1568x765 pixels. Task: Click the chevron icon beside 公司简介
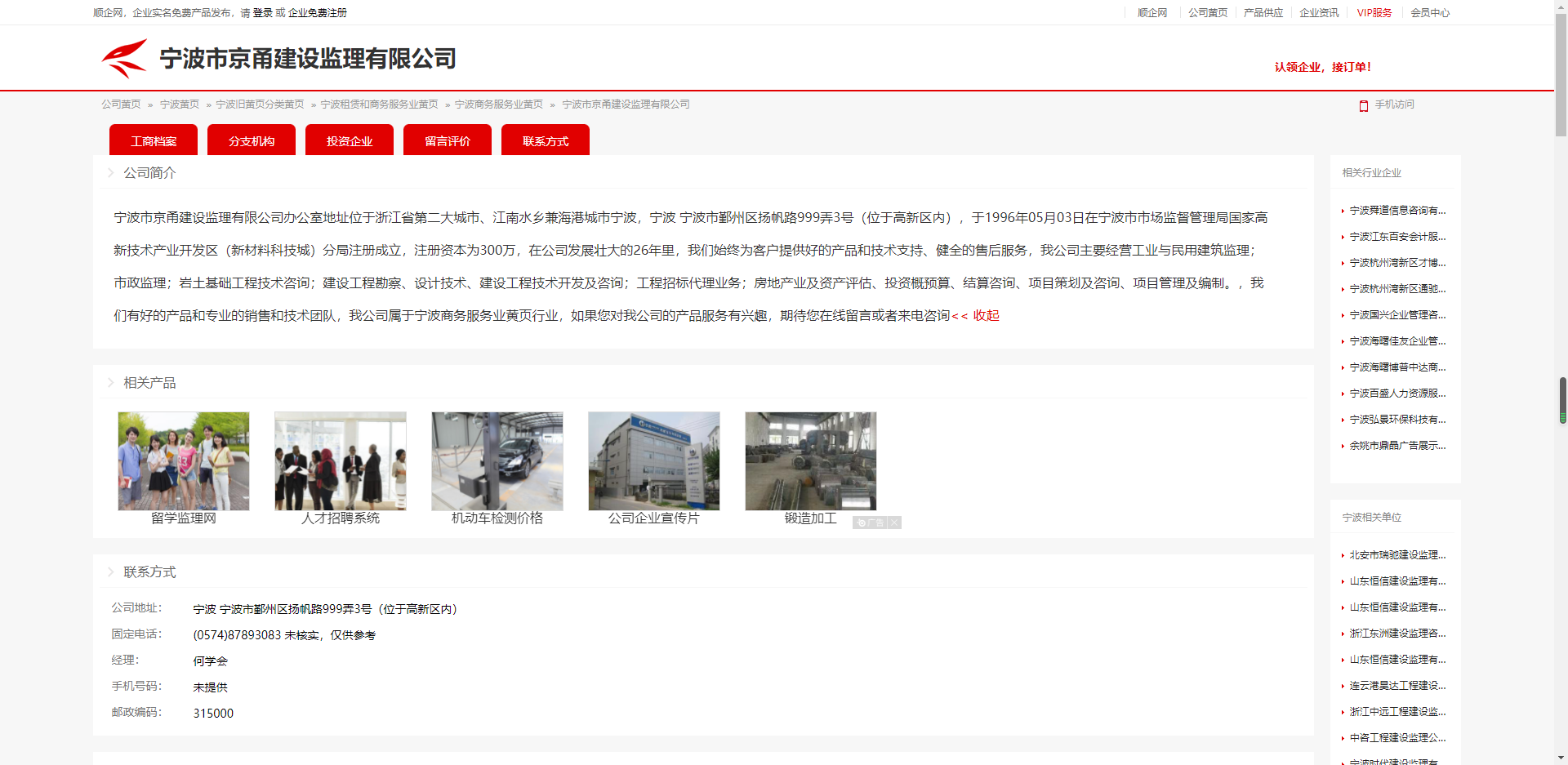(111, 172)
